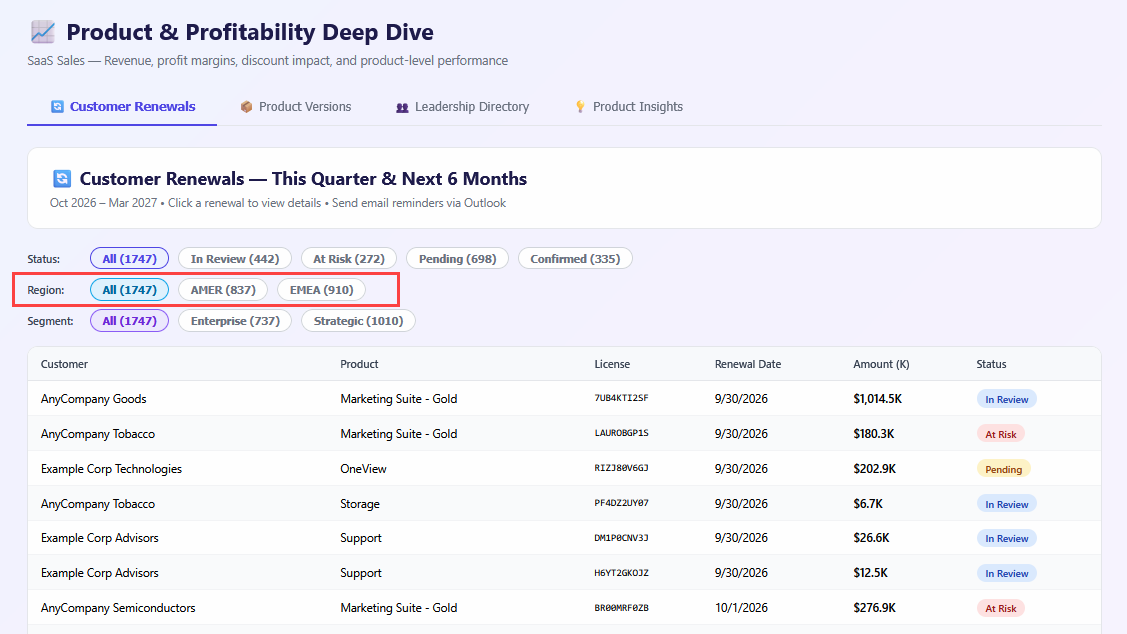This screenshot has width=1127, height=634.
Task: Click the In Review badge for AnyCompany Goods
Action: (1006, 399)
